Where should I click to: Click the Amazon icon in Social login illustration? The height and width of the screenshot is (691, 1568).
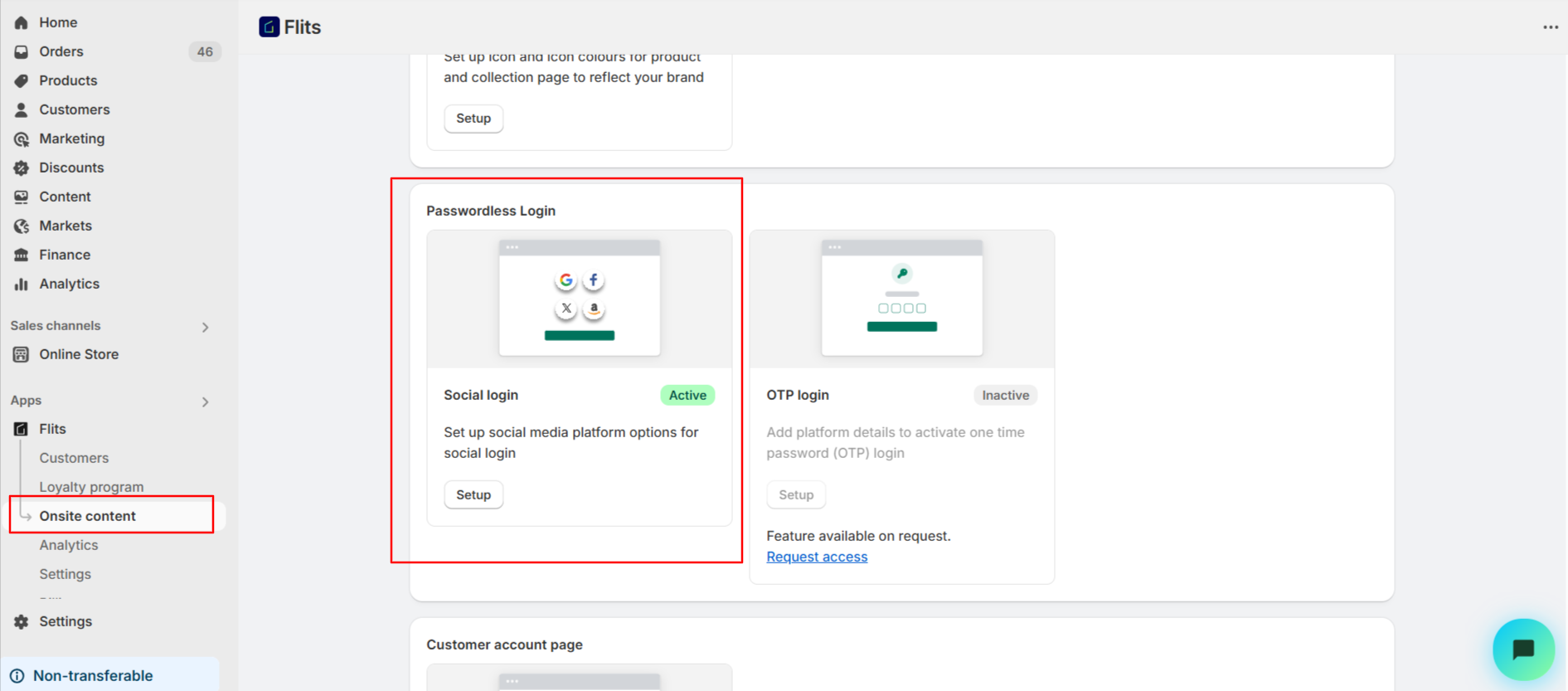pyautogui.click(x=594, y=309)
